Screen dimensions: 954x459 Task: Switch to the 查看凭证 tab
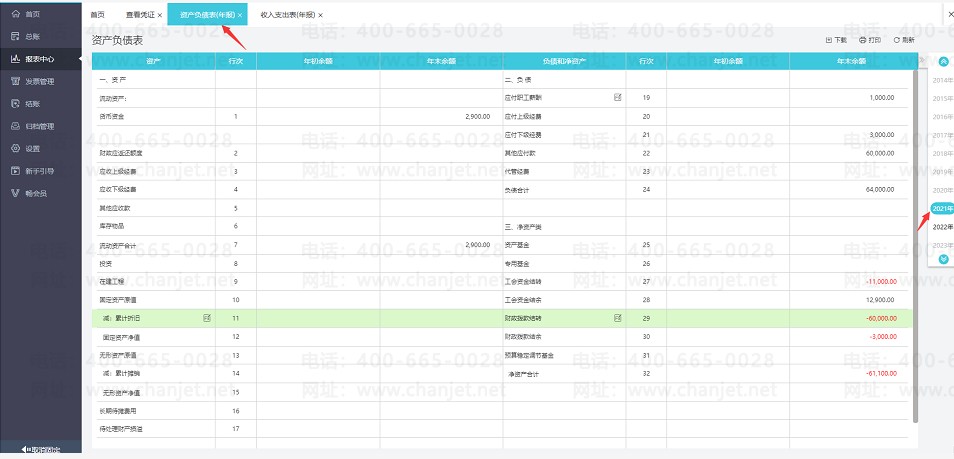[x=139, y=15]
